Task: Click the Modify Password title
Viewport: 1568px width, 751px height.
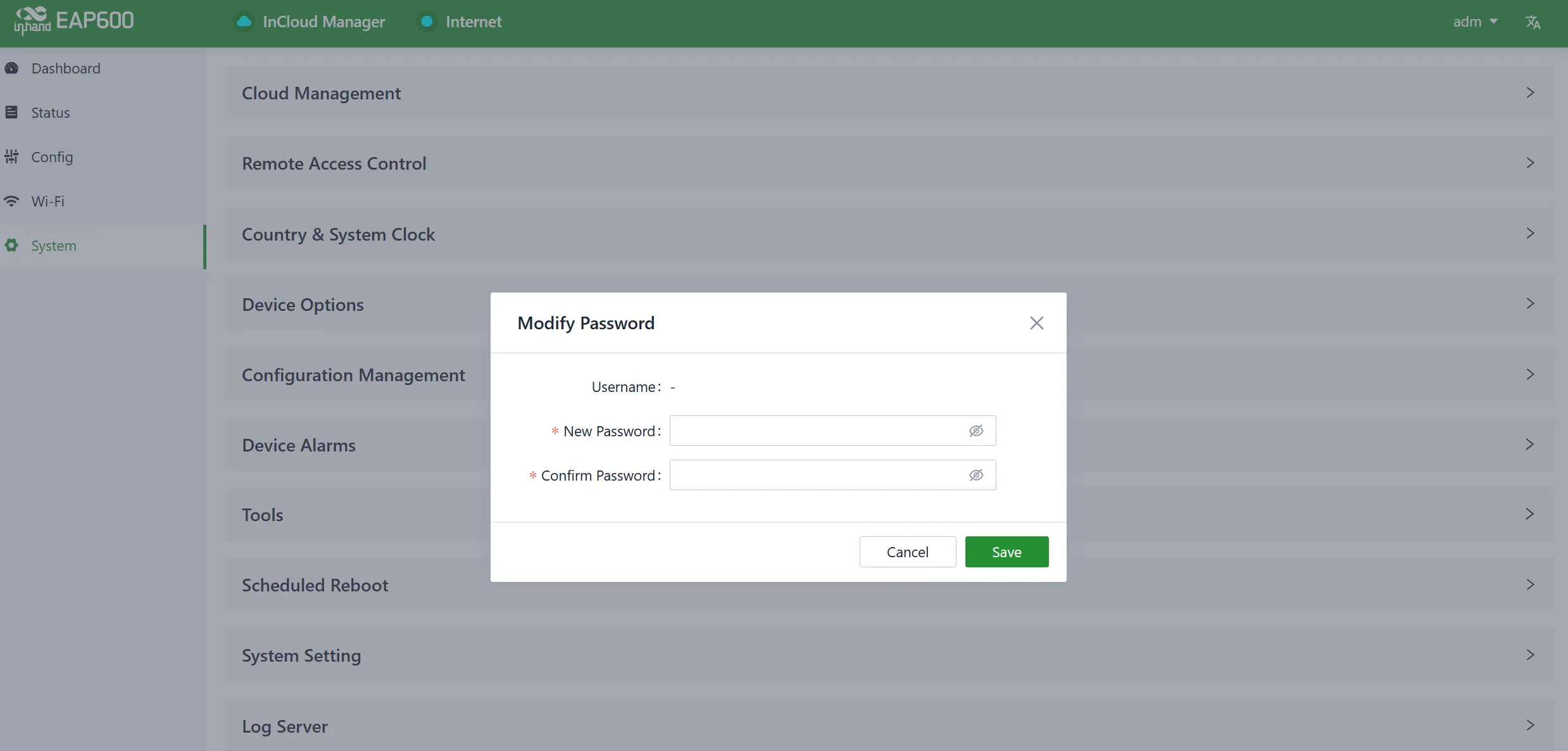Action: (586, 323)
